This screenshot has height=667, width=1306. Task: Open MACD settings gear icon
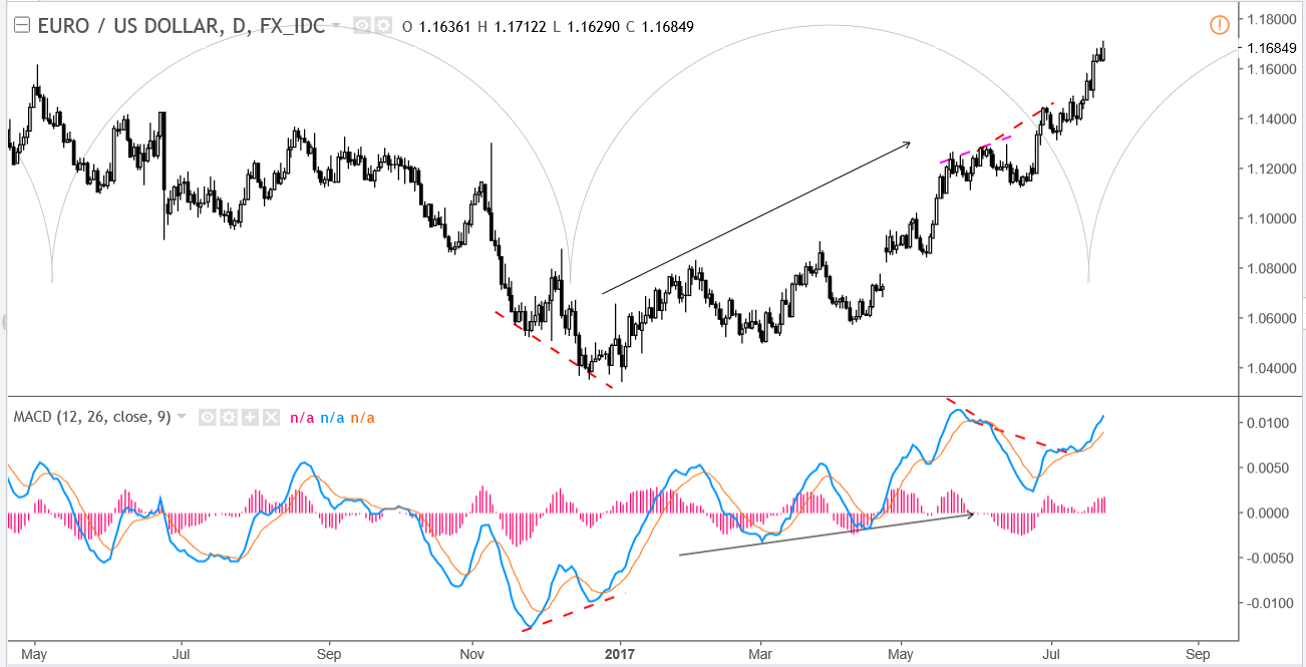click(x=227, y=417)
